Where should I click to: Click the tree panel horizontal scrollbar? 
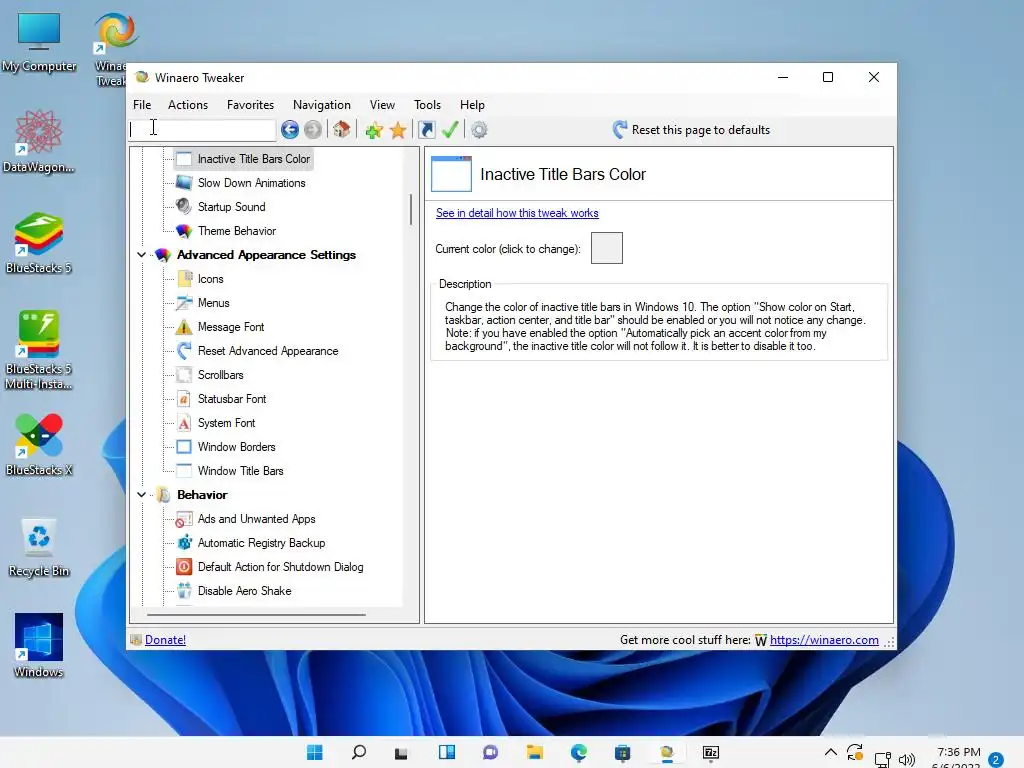(256, 615)
